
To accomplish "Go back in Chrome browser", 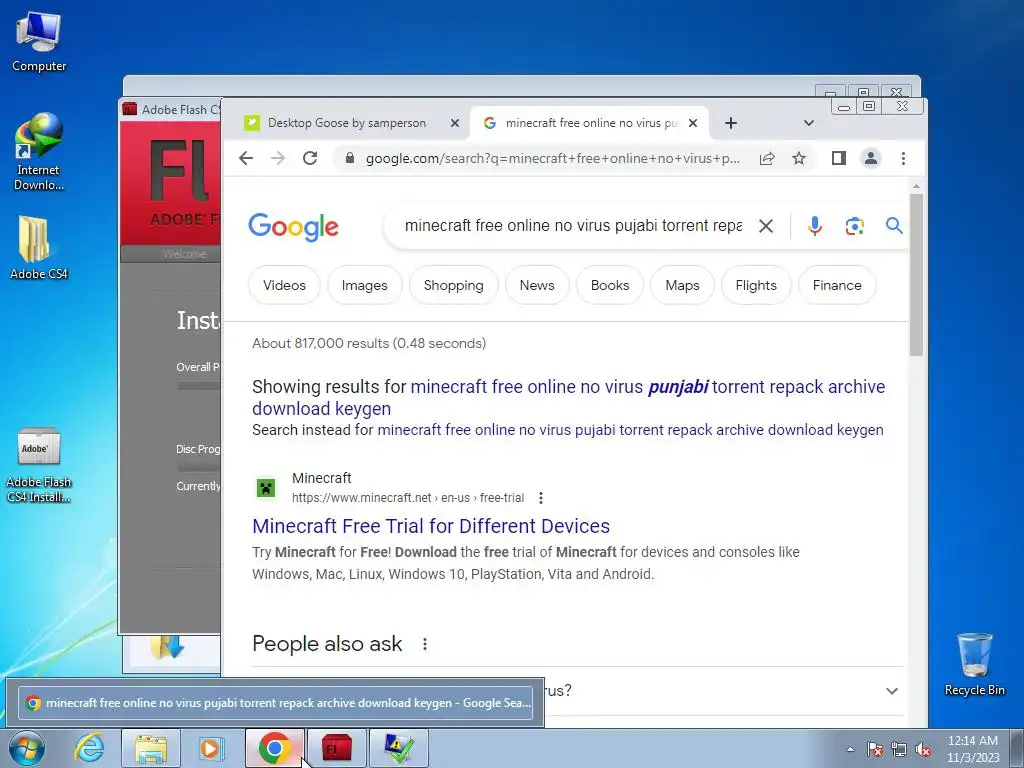I will pyautogui.click(x=246, y=158).
